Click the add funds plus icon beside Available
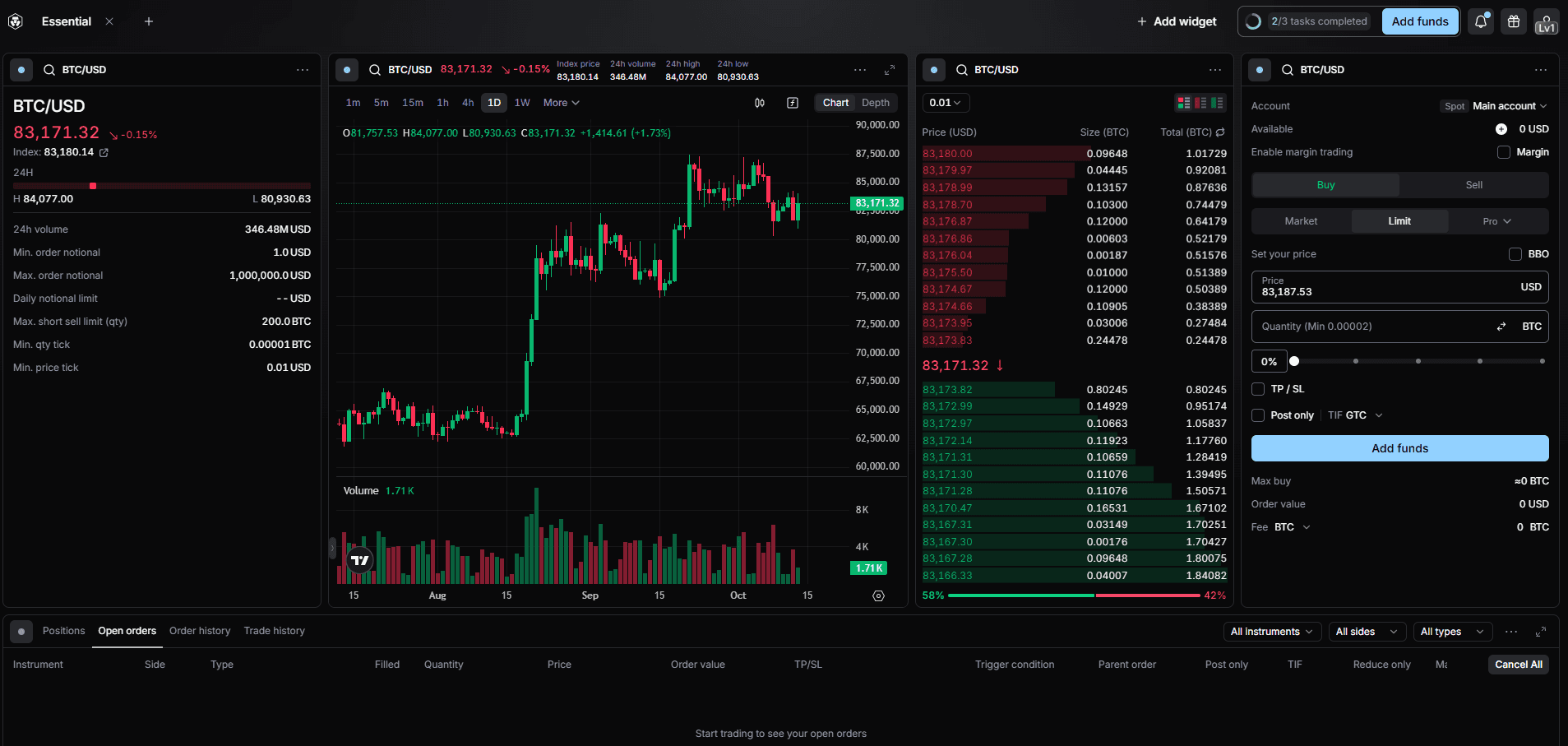This screenshot has height=746, width=1568. pyautogui.click(x=1501, y=129)
